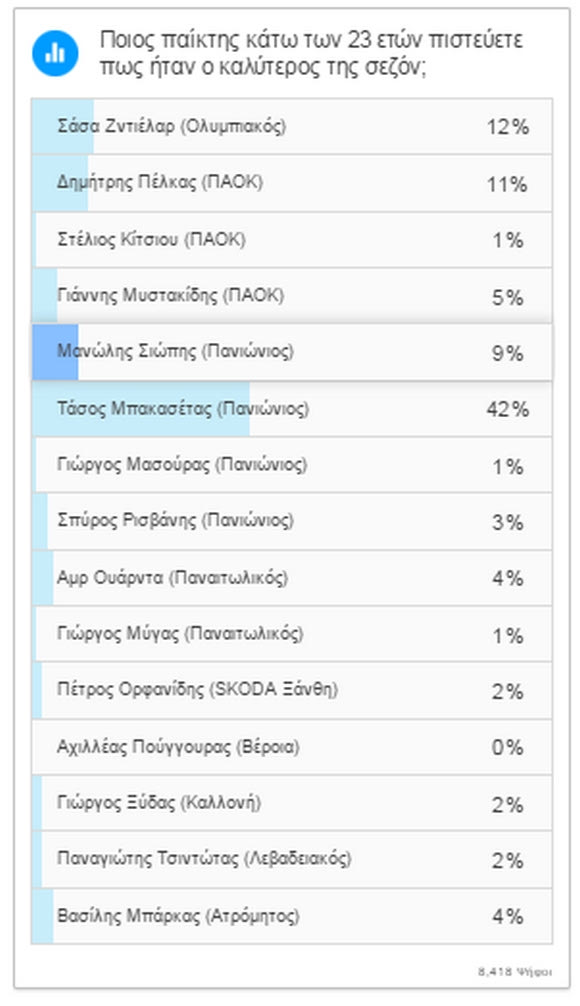The image size is (580, 1006).
Task: Click the 42% result for Μπακασέτας
Action: coord(508,409)
